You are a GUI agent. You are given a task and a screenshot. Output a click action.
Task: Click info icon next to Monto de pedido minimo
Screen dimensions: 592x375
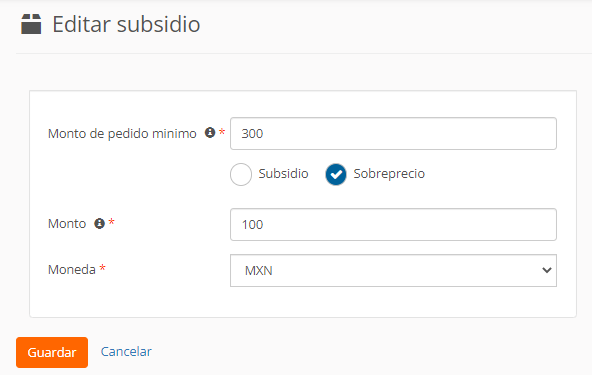click(210, 133)
